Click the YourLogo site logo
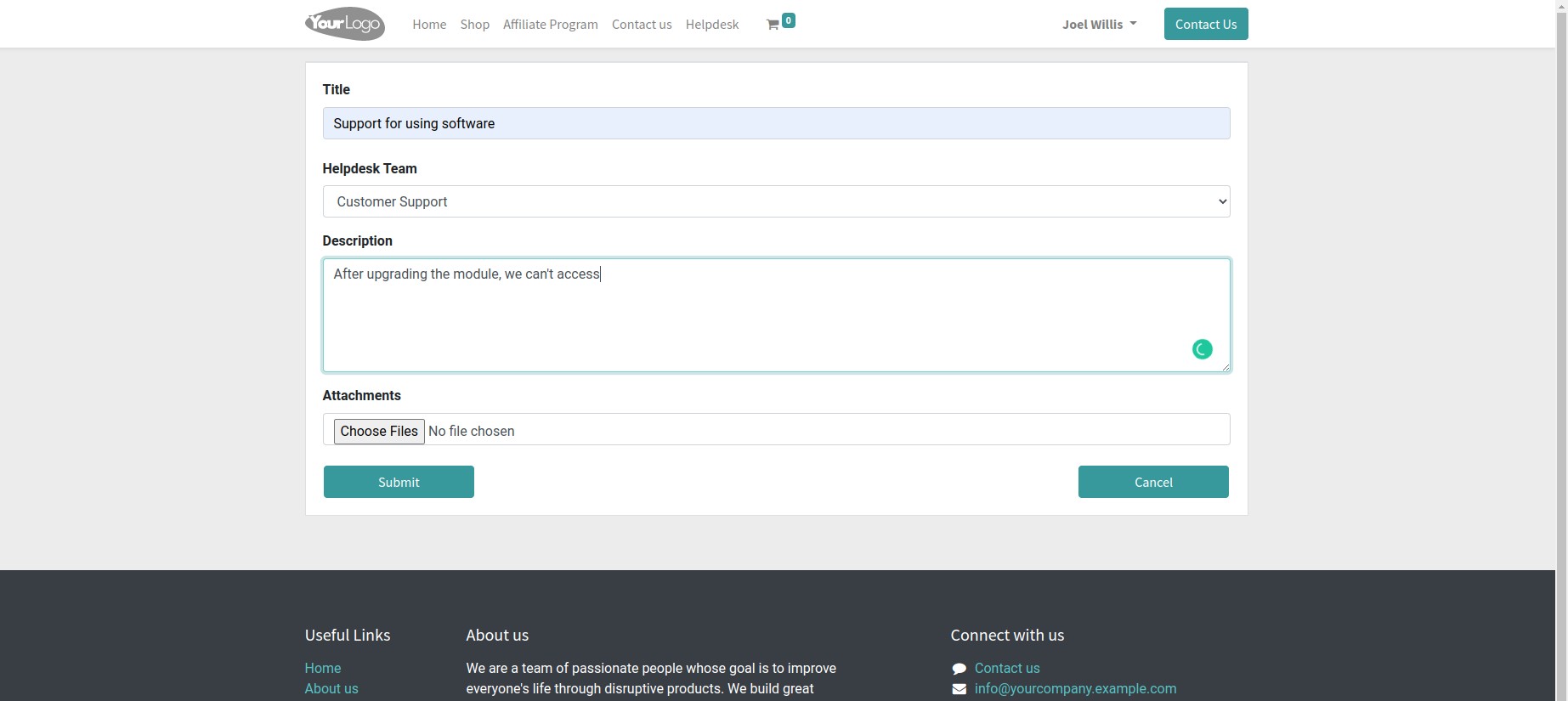1568x701 pixels. point(344,24)
